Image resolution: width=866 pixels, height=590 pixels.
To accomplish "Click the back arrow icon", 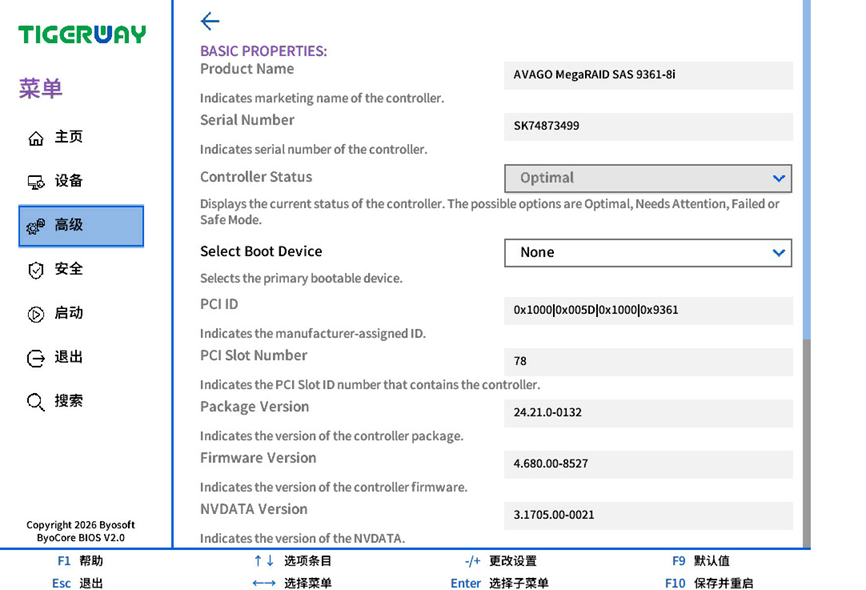I will click(210, 22).
